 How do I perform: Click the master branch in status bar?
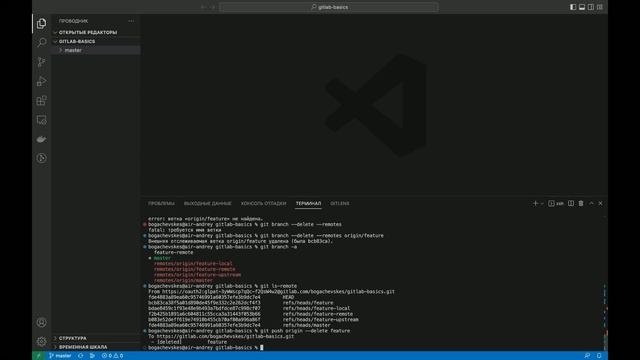60,356
